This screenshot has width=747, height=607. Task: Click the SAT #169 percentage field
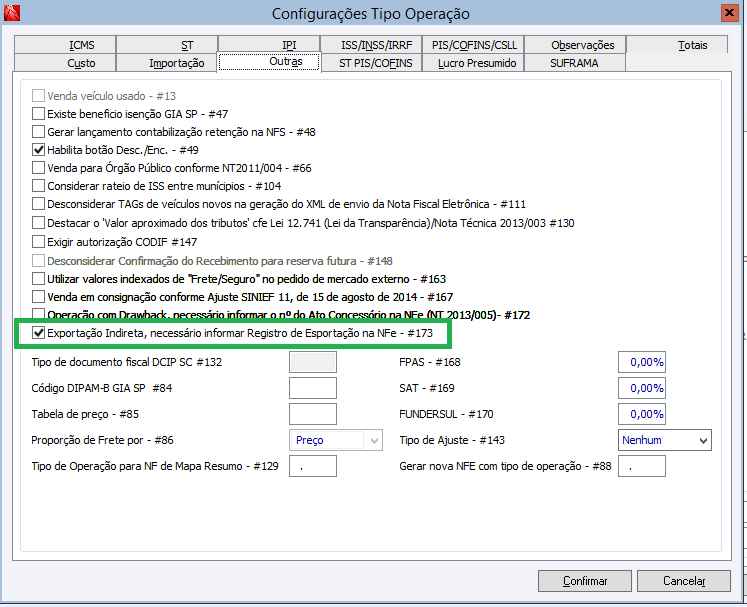pos(642,388)
